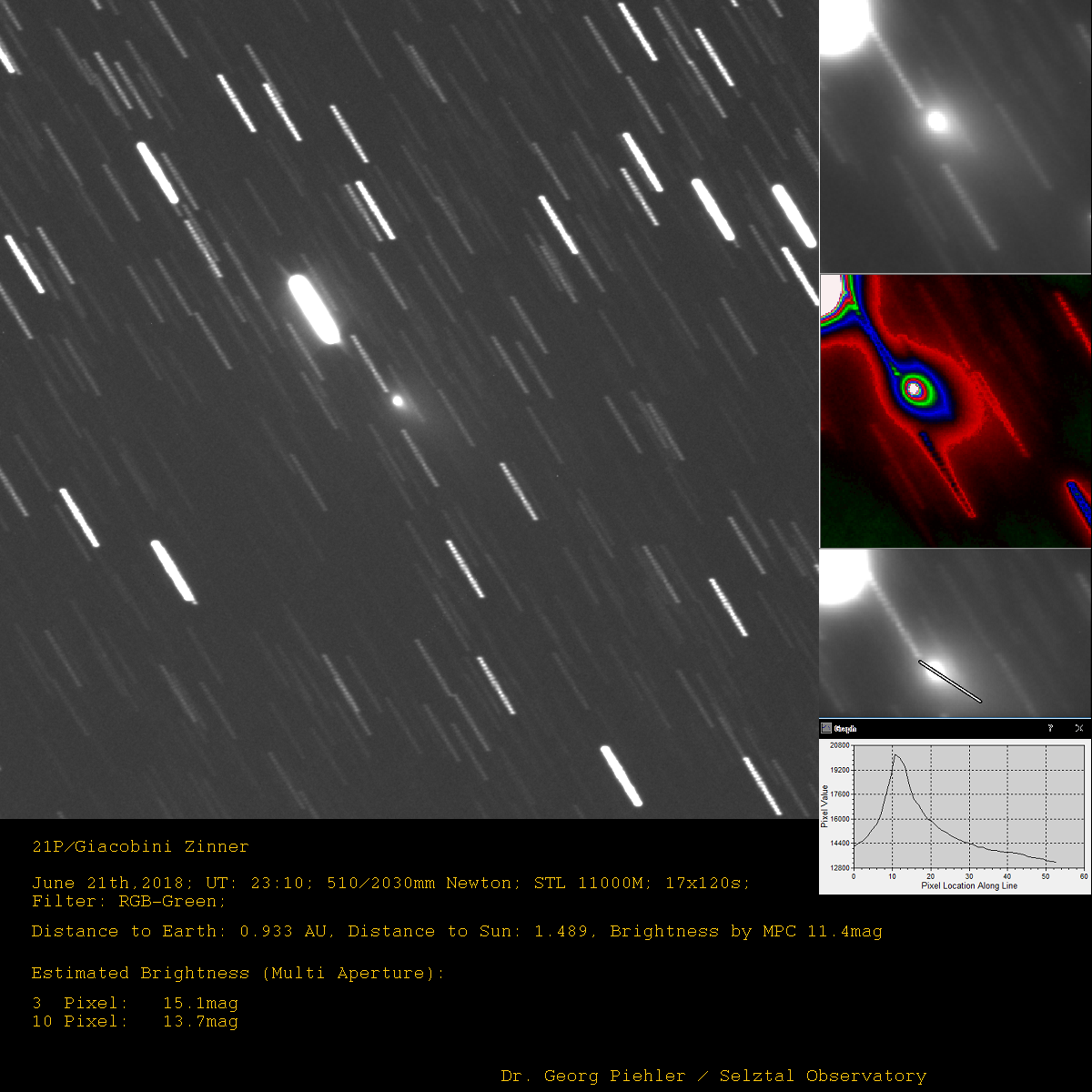The width and height of the screenshot is (1092, 1092).
Task: Click the large bright star trail above the comet
Action: (313, 308)
